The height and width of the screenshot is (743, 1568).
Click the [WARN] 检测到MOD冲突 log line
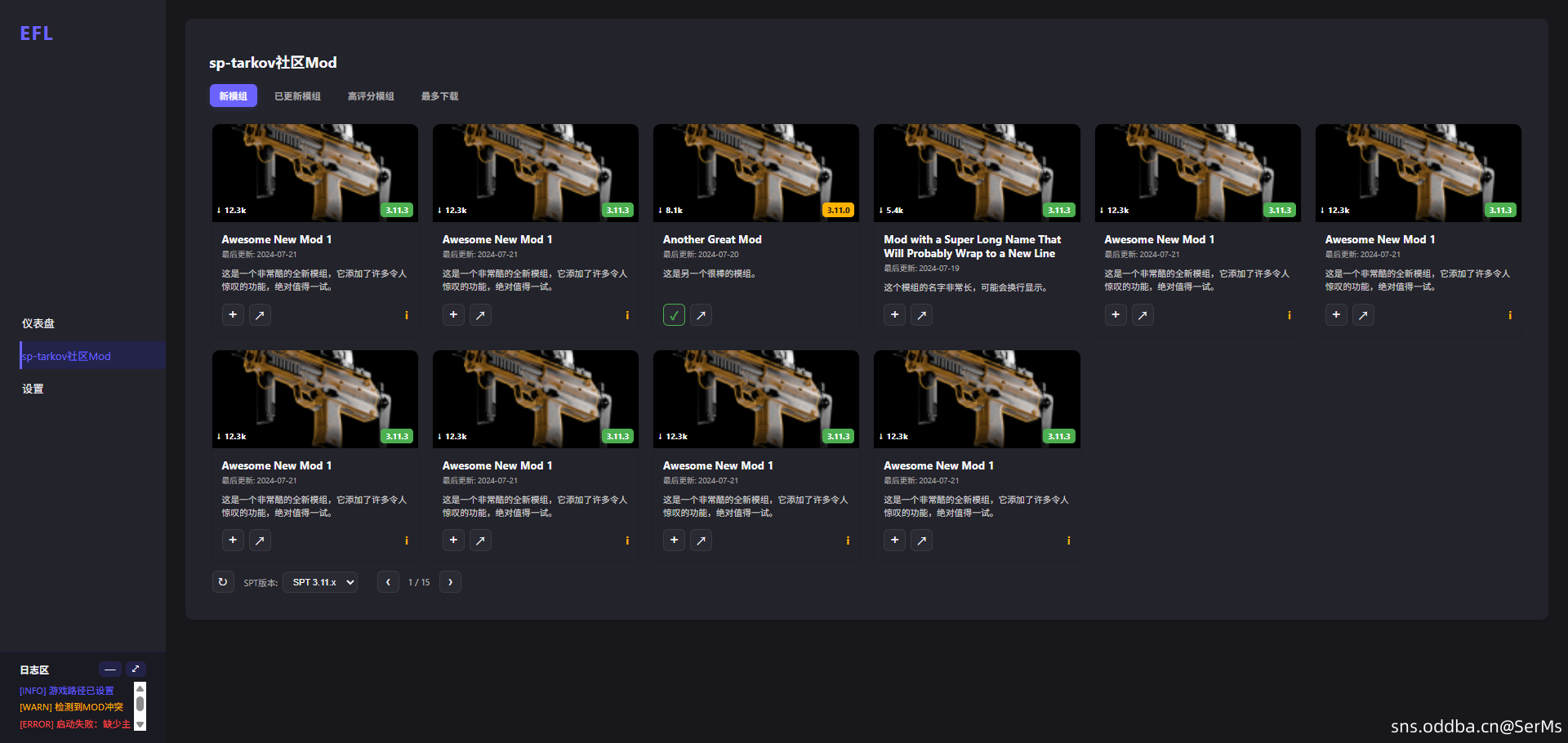[x=72, y=707]
